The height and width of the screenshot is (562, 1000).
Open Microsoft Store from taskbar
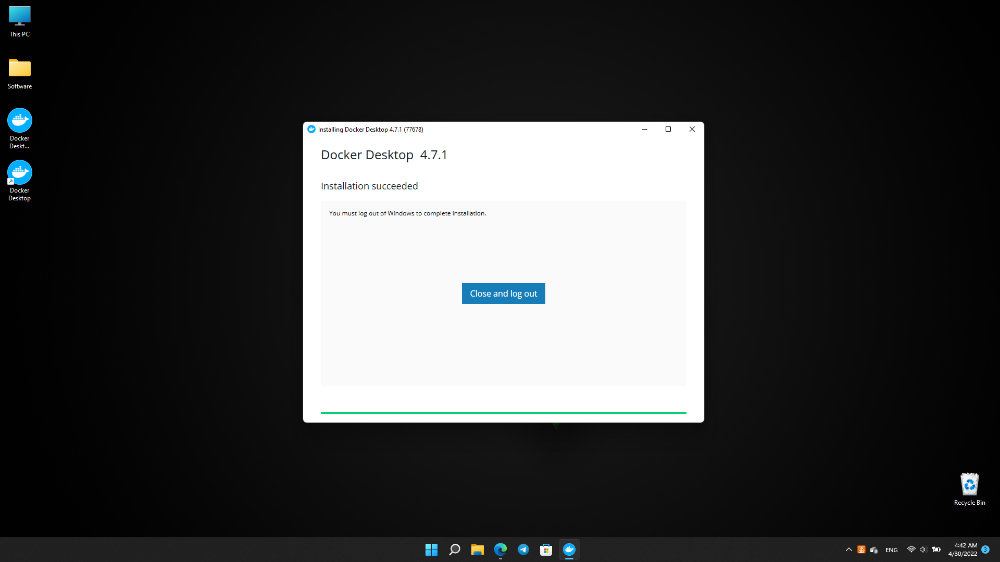[546, 549]
